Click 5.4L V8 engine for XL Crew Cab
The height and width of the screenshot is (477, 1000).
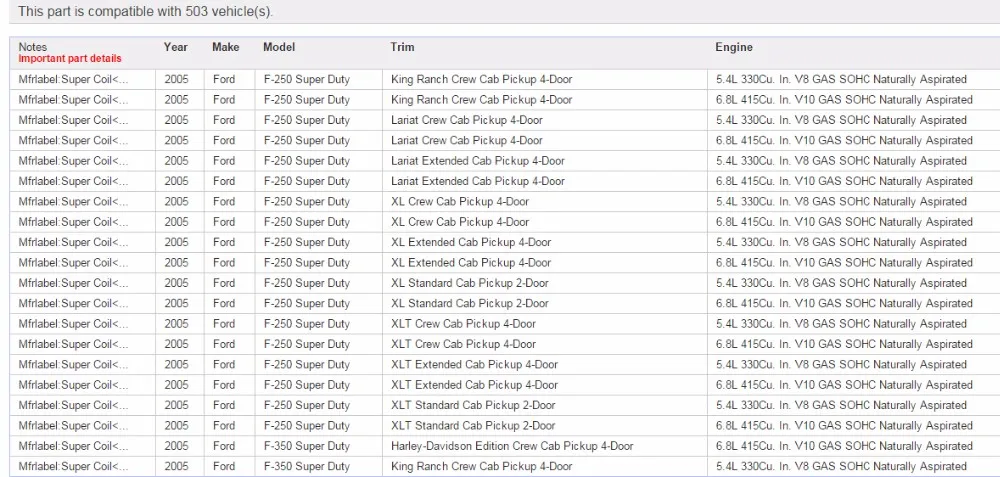(841, 202)
